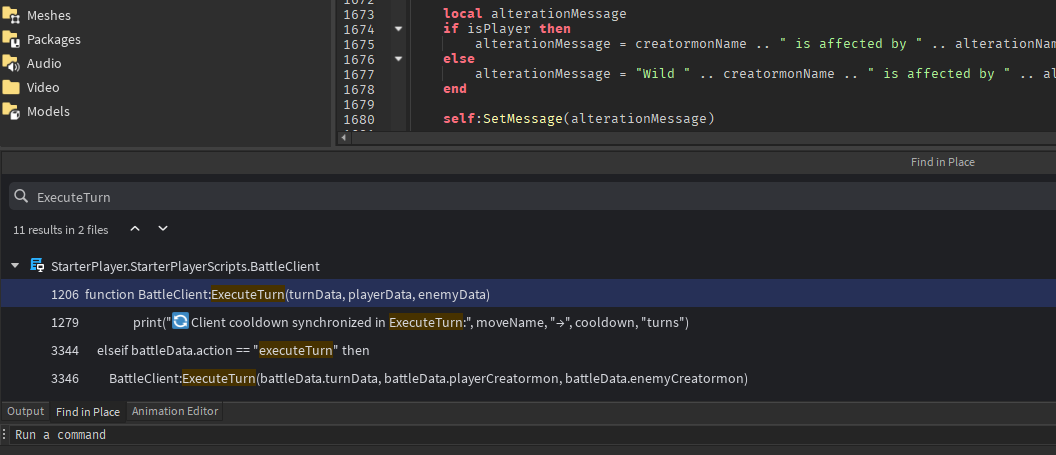Open result at line 1206 function definition

pos(528,295)
